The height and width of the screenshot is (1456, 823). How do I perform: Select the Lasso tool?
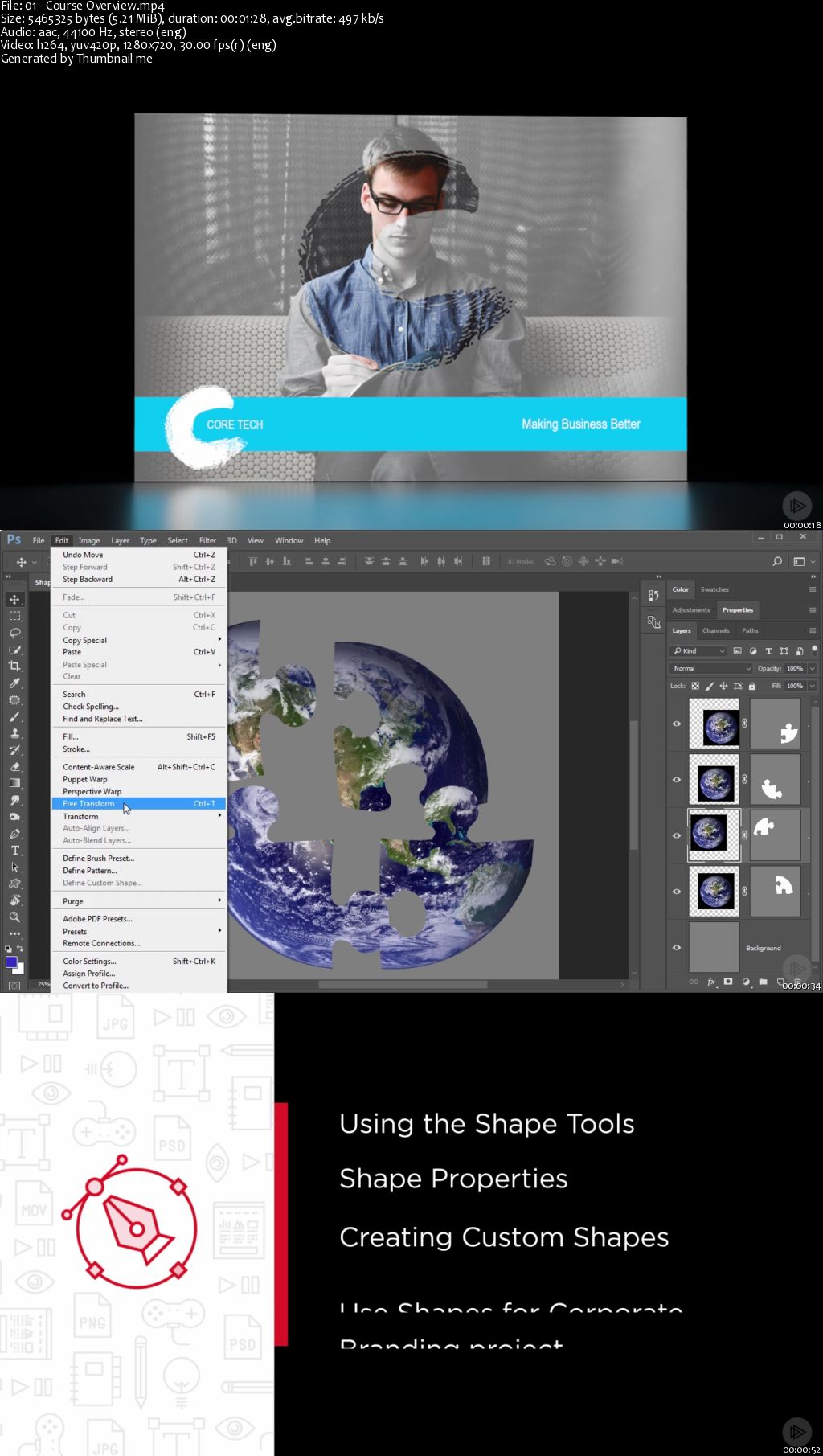[14, 633]
